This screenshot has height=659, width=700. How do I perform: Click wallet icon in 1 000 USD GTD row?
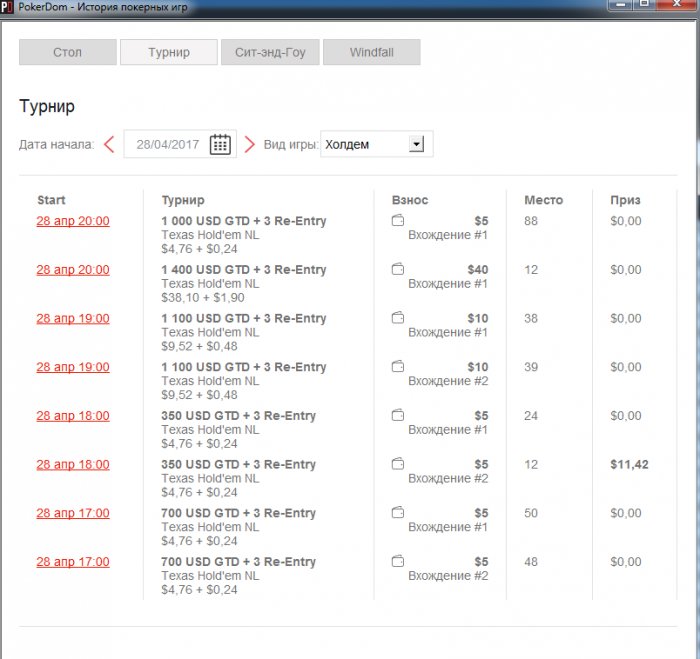coord(398,221)
